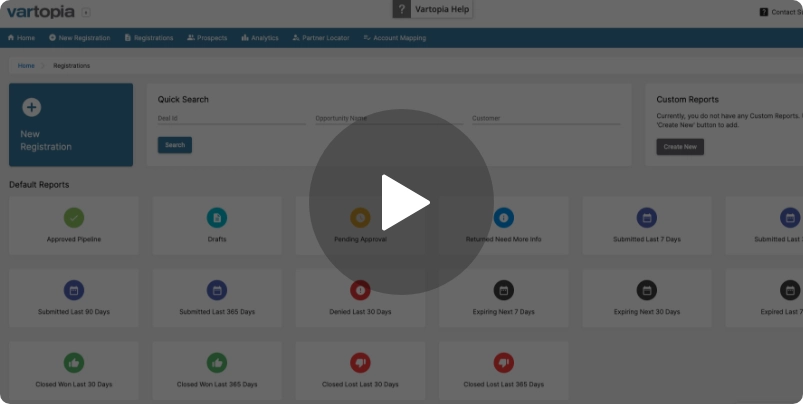Click the Custom Reports heading

687,99
